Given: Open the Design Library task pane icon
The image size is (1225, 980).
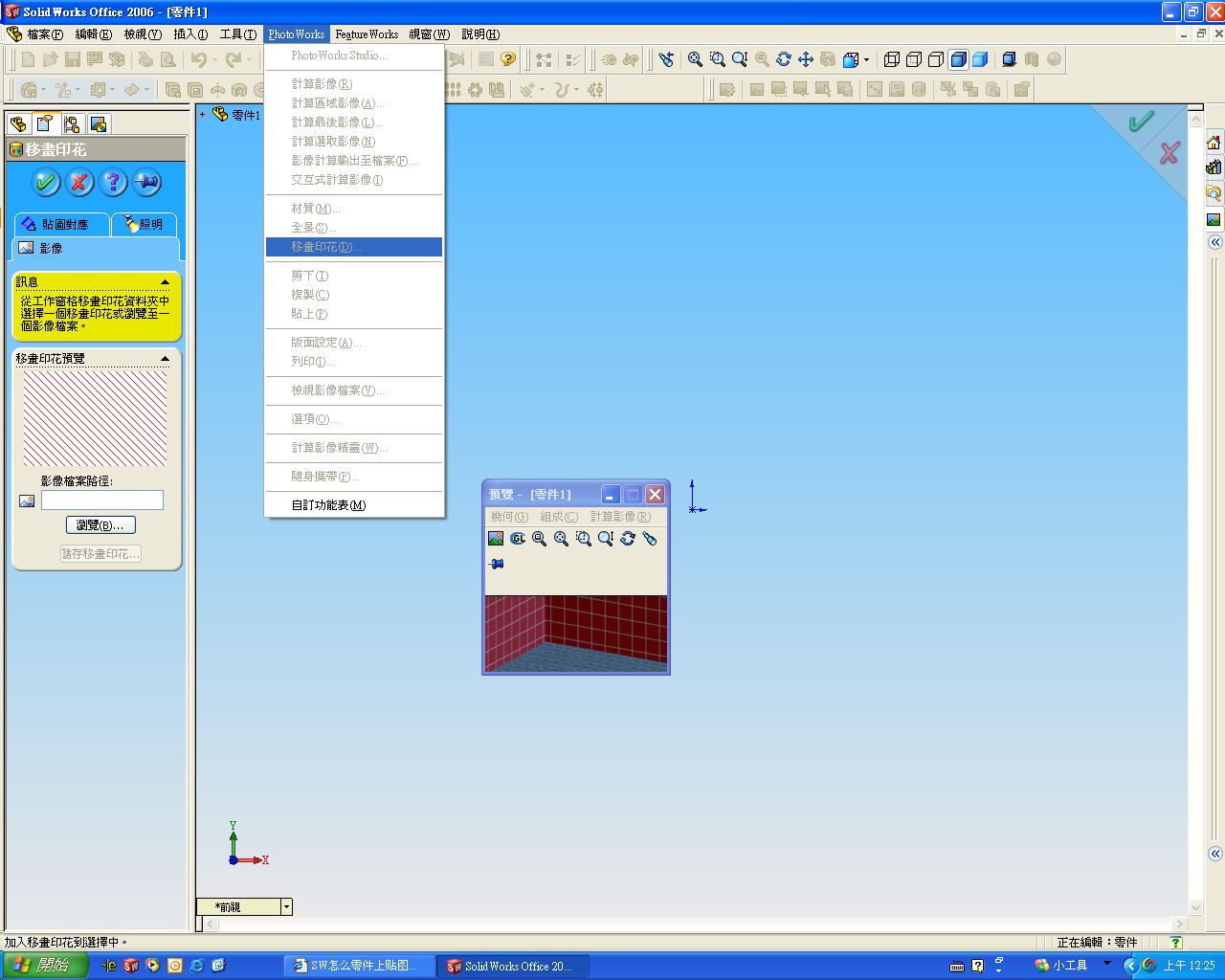Looking at the screenshot, I should pyautogui.click(x=1214, y=167).
